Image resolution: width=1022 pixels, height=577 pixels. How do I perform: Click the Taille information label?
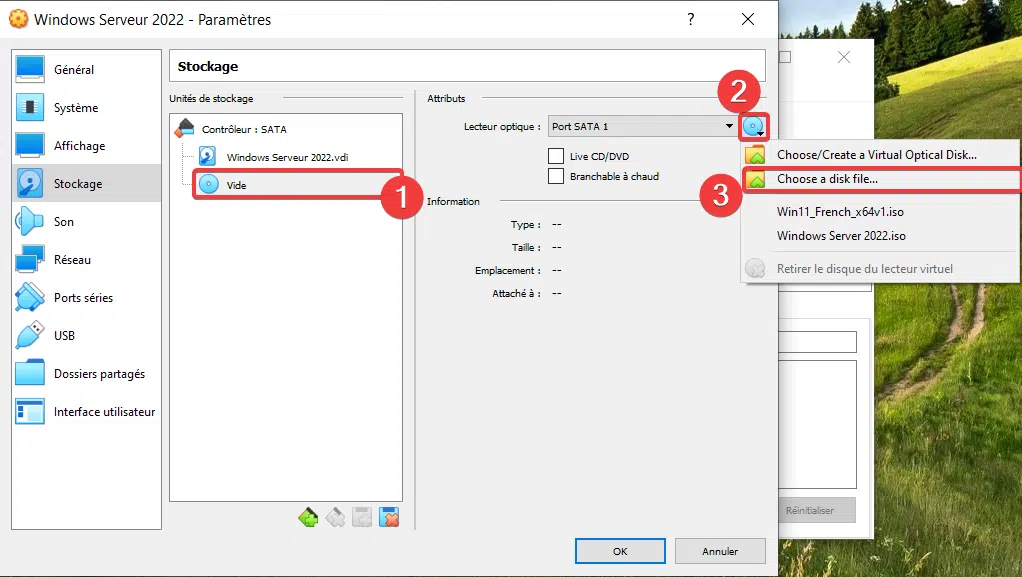tap(525, 248)
